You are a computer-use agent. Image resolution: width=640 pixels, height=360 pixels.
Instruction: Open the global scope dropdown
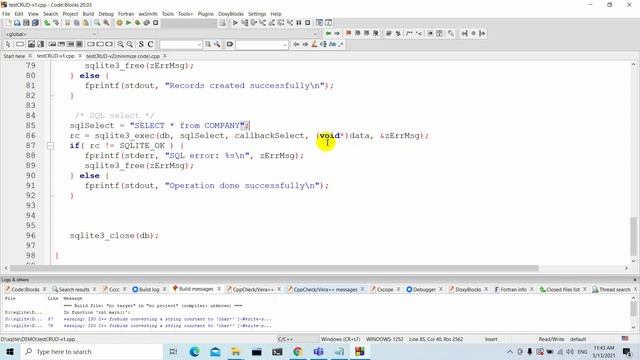pos(51,34)
